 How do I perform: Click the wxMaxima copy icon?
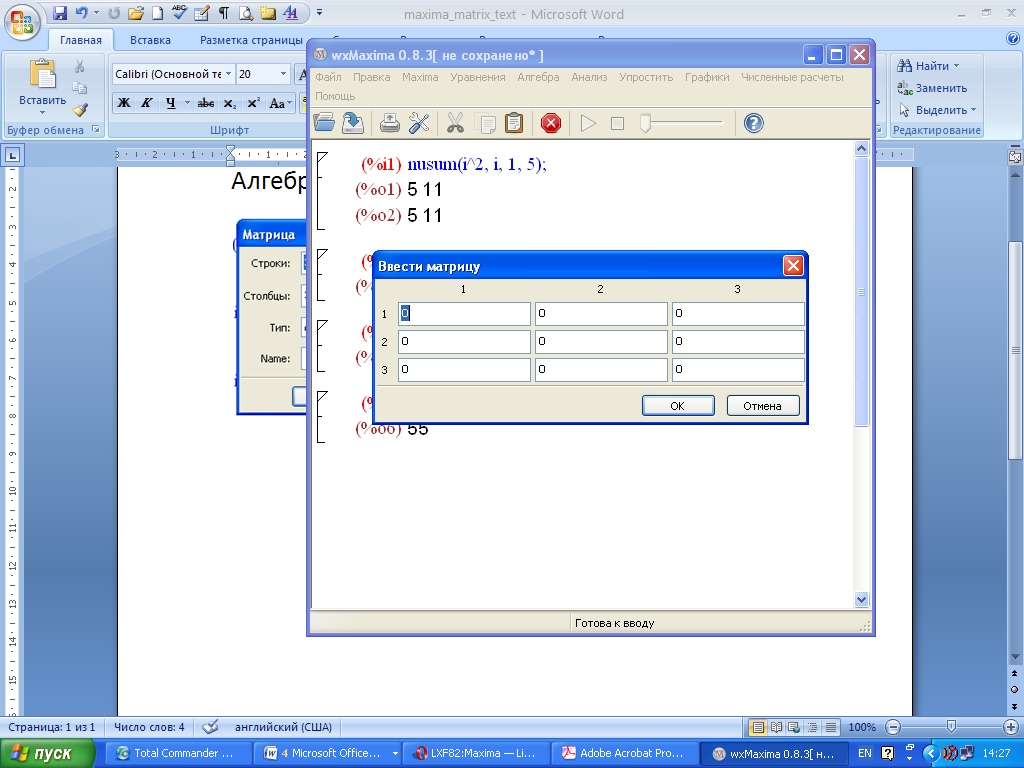tap(485, 122)
